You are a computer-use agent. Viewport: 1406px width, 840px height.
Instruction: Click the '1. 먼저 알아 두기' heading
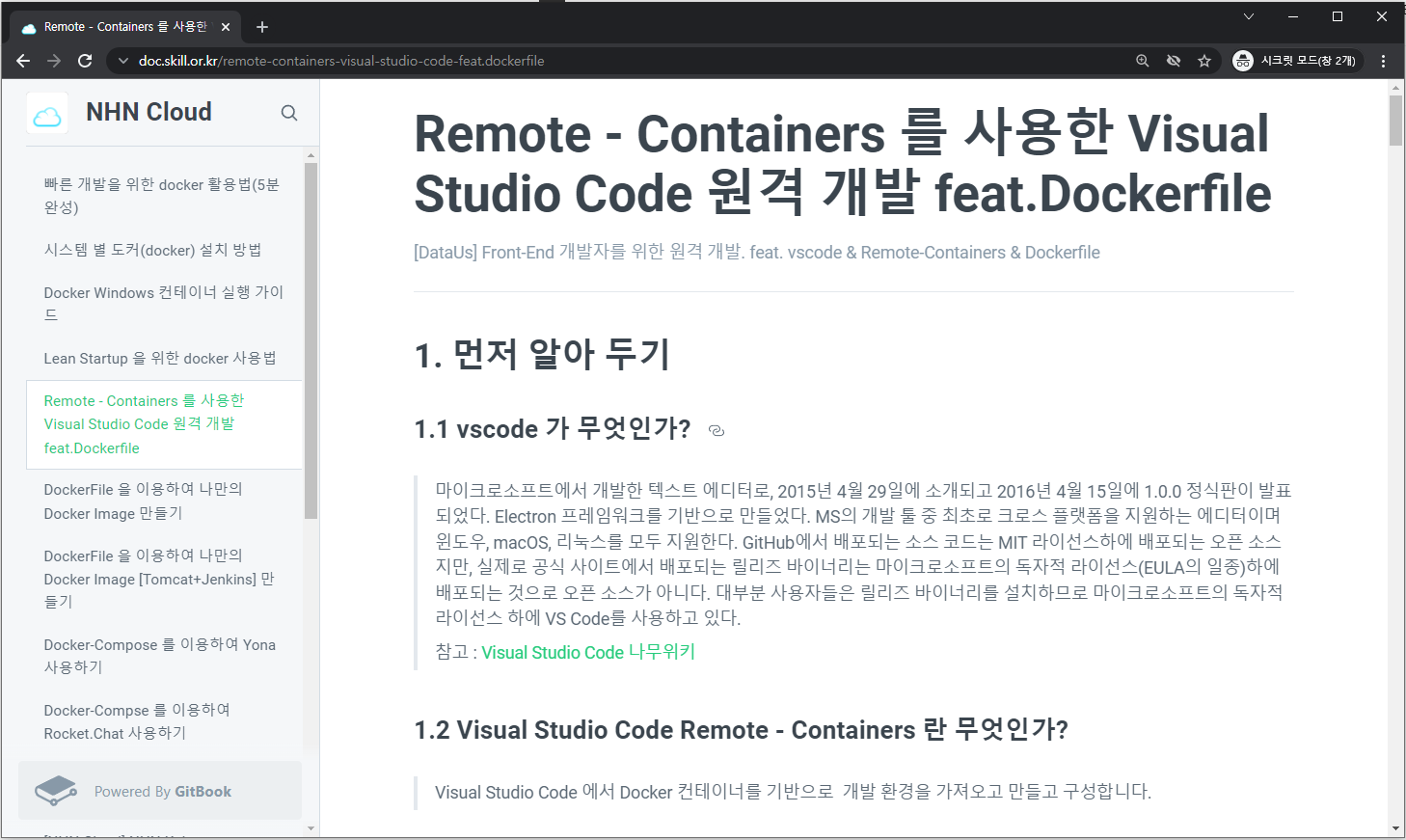(542, 355)
